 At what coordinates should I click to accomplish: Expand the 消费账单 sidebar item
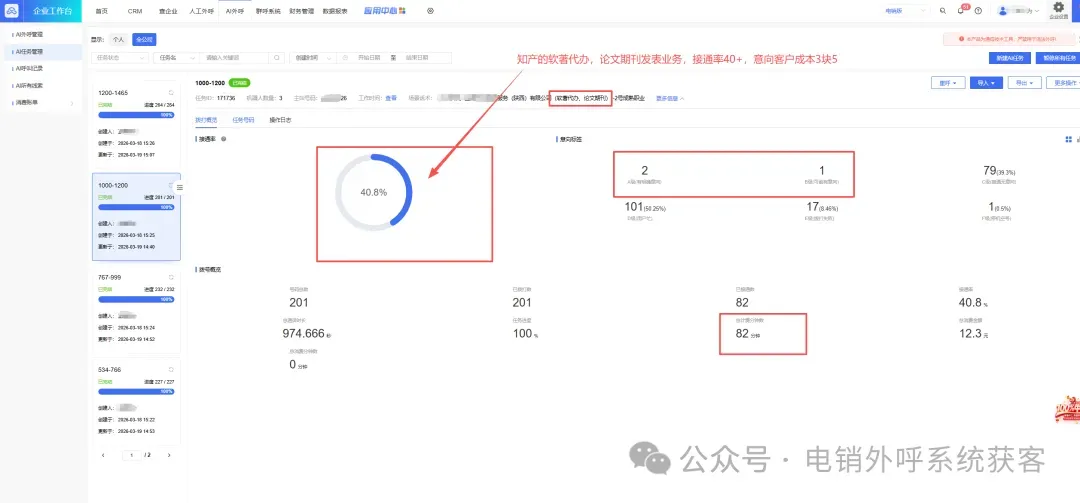pos(41,103)
